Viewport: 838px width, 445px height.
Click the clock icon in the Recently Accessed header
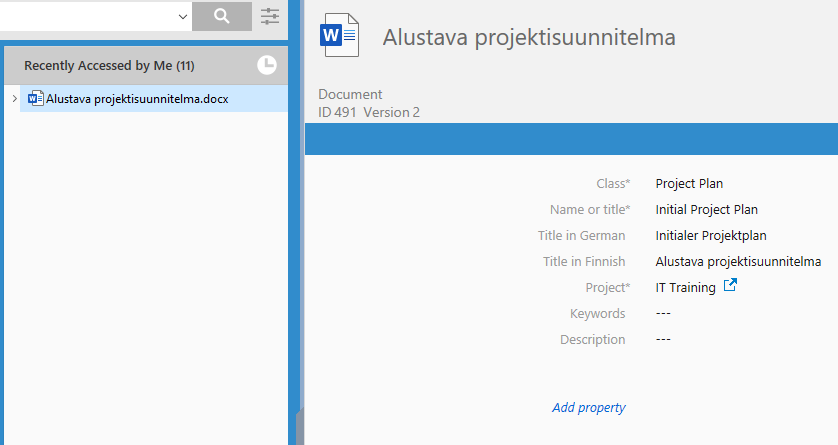(267, 65)
